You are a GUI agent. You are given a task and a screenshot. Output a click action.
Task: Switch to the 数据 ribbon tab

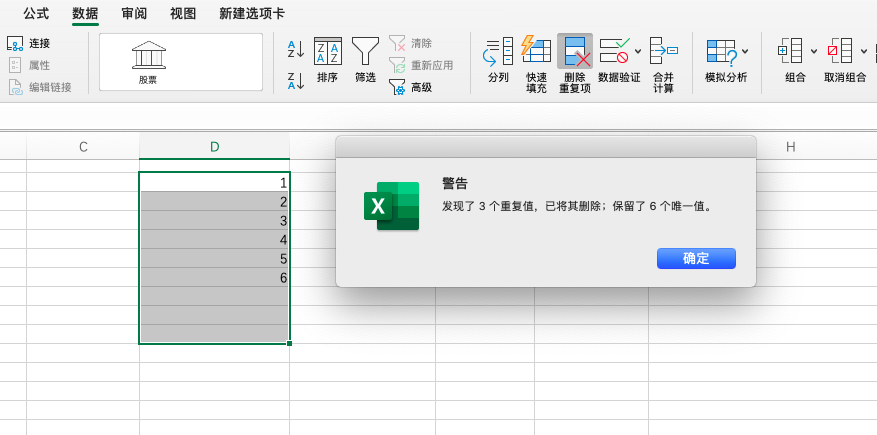coord(85,13)
